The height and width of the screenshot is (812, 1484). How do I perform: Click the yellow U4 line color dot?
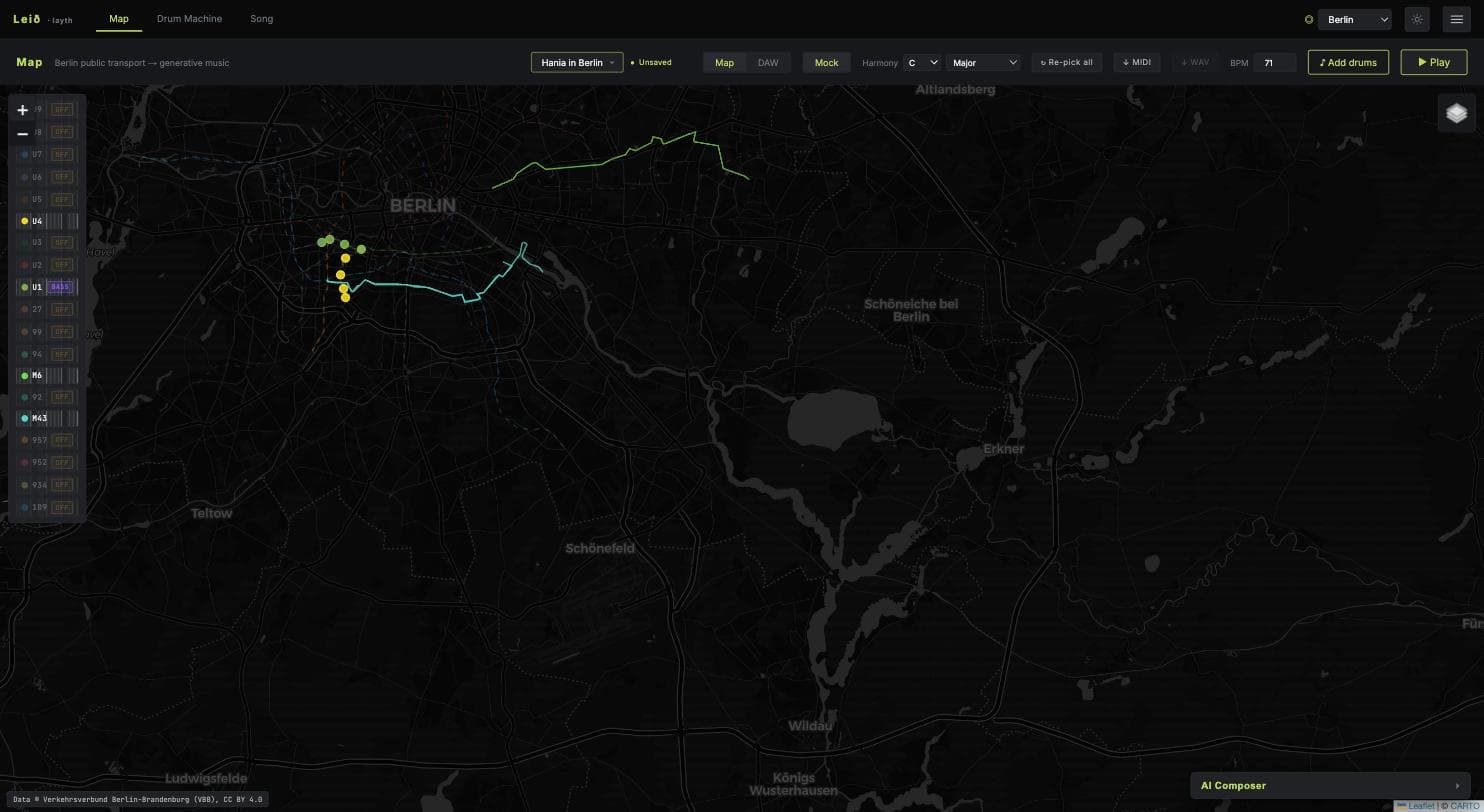(25, 221)
